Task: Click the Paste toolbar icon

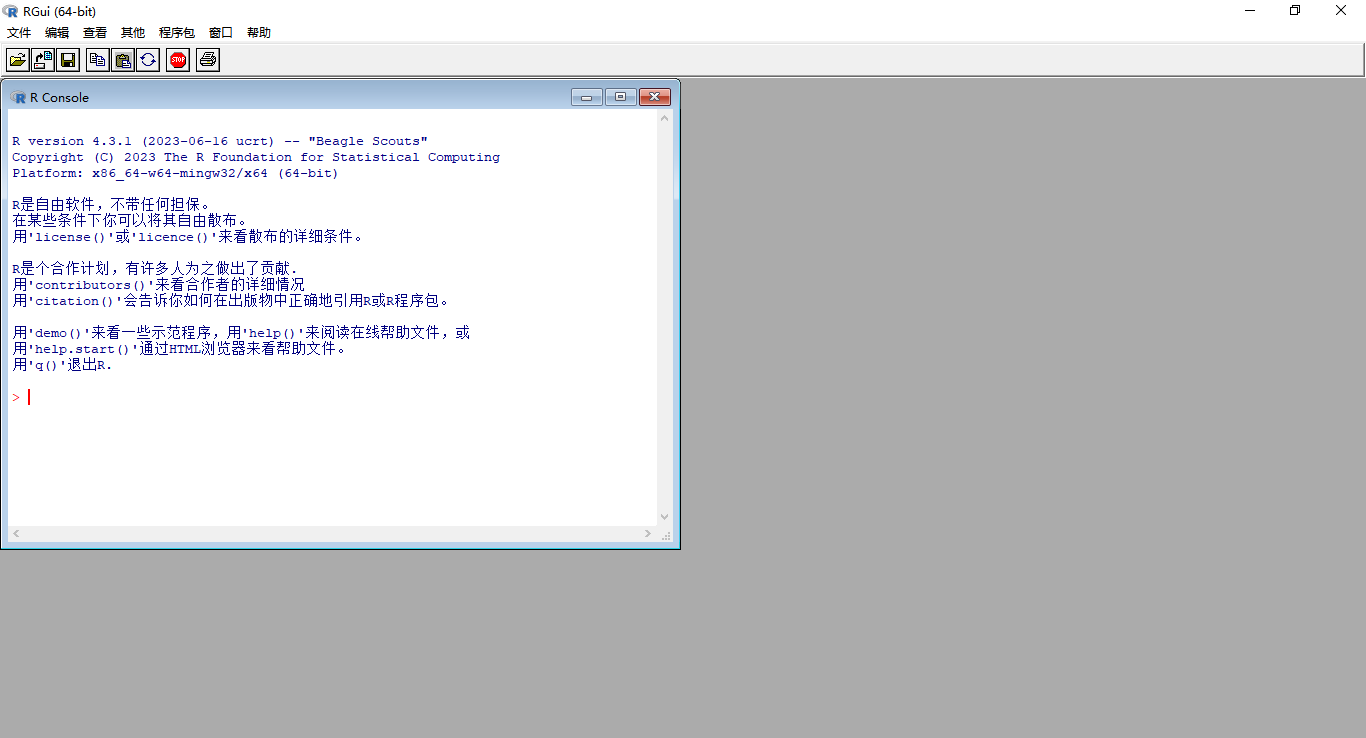Action: [123, 60]
